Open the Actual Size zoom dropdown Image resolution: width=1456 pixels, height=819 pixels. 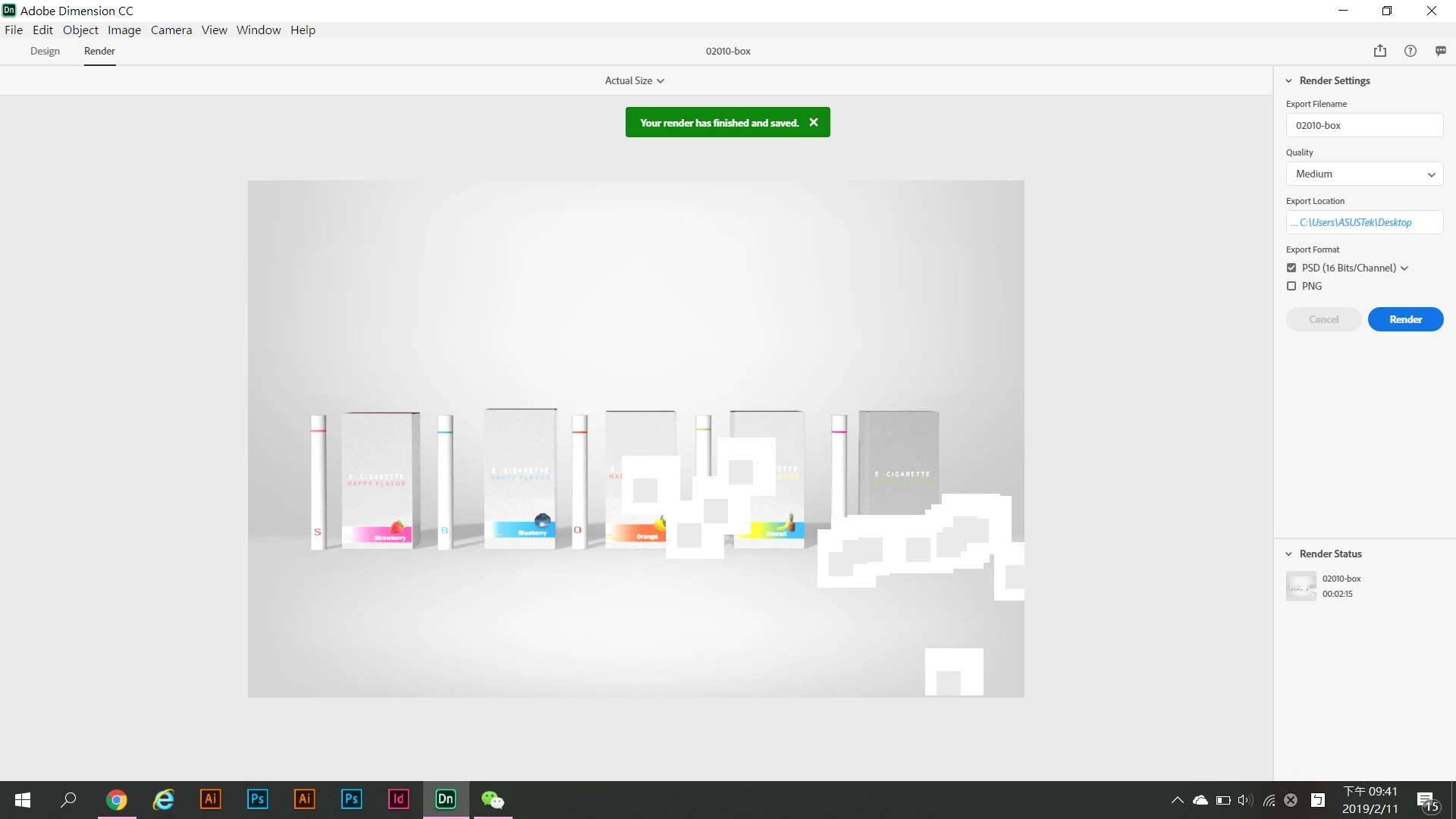coord(634,80)
